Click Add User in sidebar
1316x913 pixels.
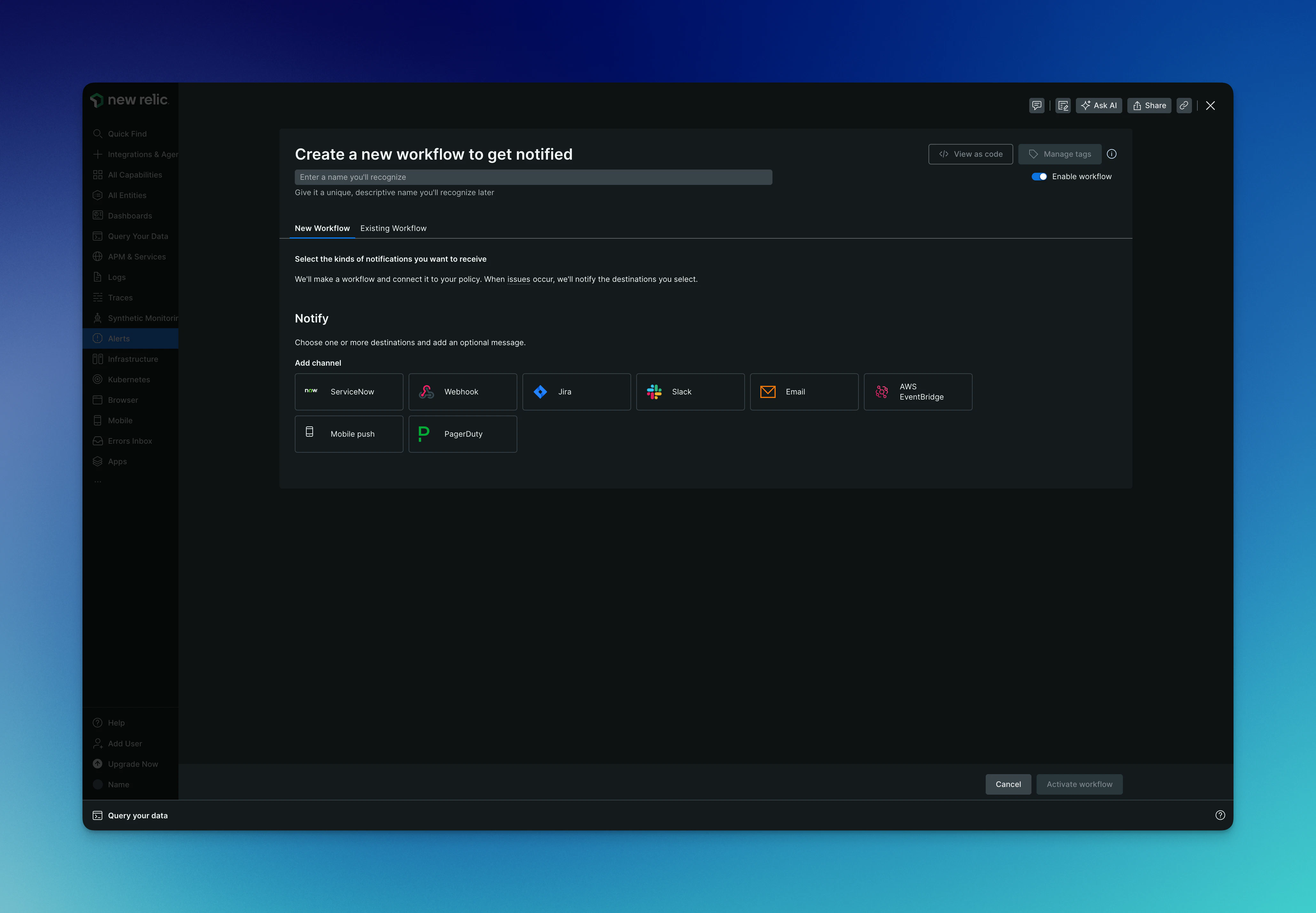click(x=130, y=744)
